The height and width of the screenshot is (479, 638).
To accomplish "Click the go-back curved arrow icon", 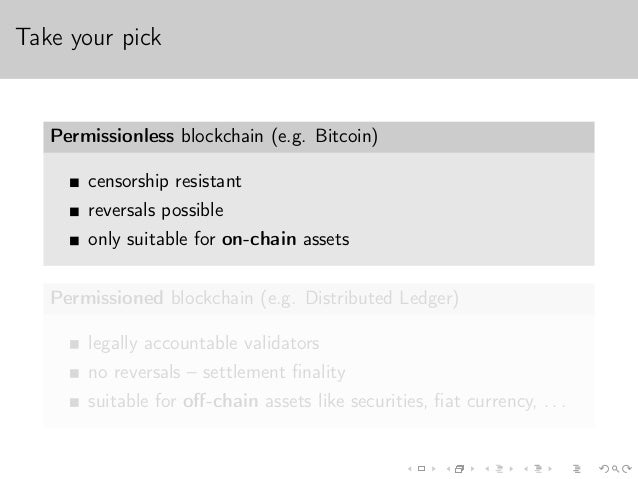I will point(604,469).
